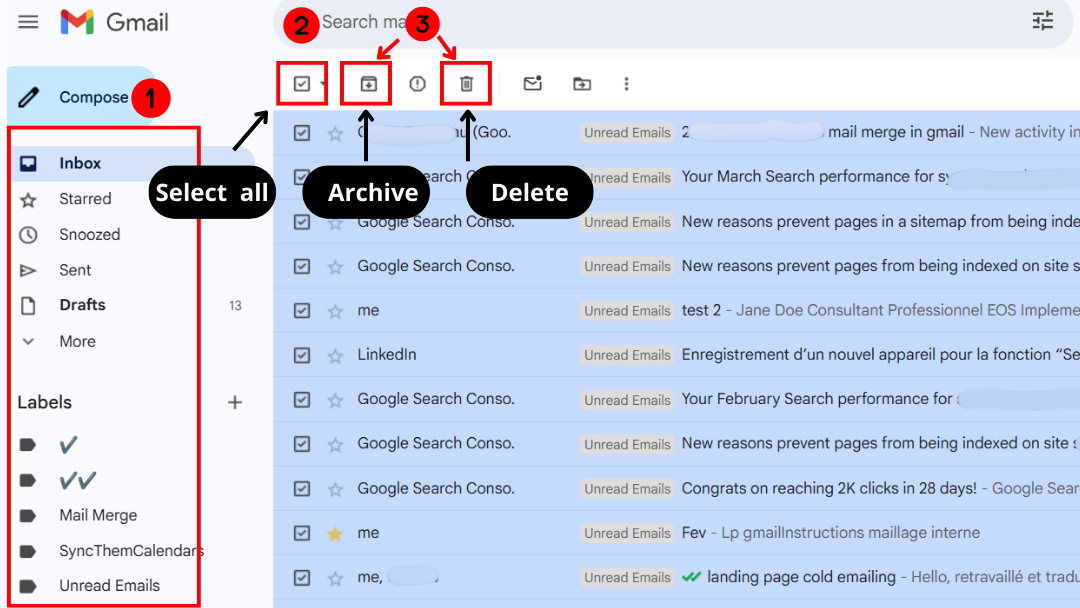
Task: Uncheck the 'landing page cold emailing' checkbox
Action: click(x=302, y=578)
